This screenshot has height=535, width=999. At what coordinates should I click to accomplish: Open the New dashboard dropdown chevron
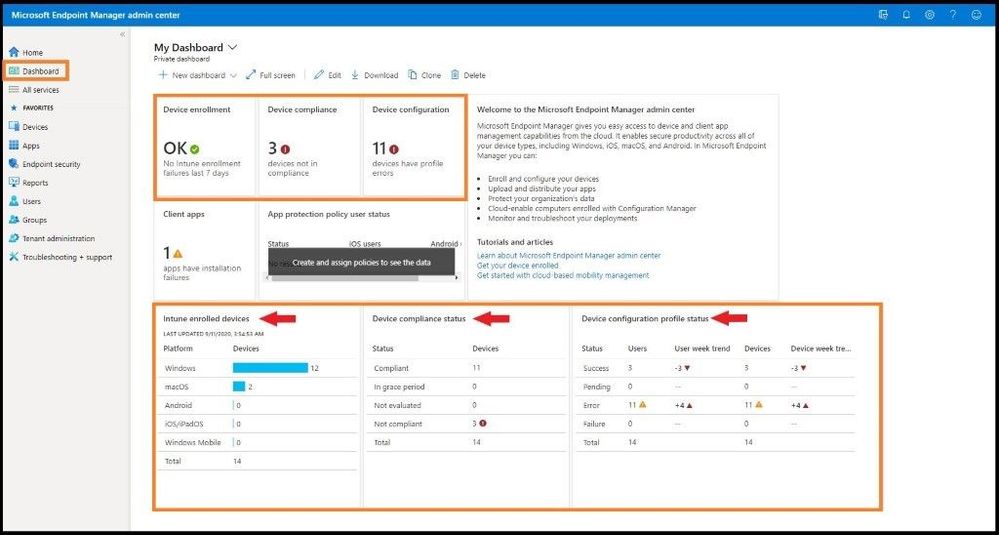point(233,75)
